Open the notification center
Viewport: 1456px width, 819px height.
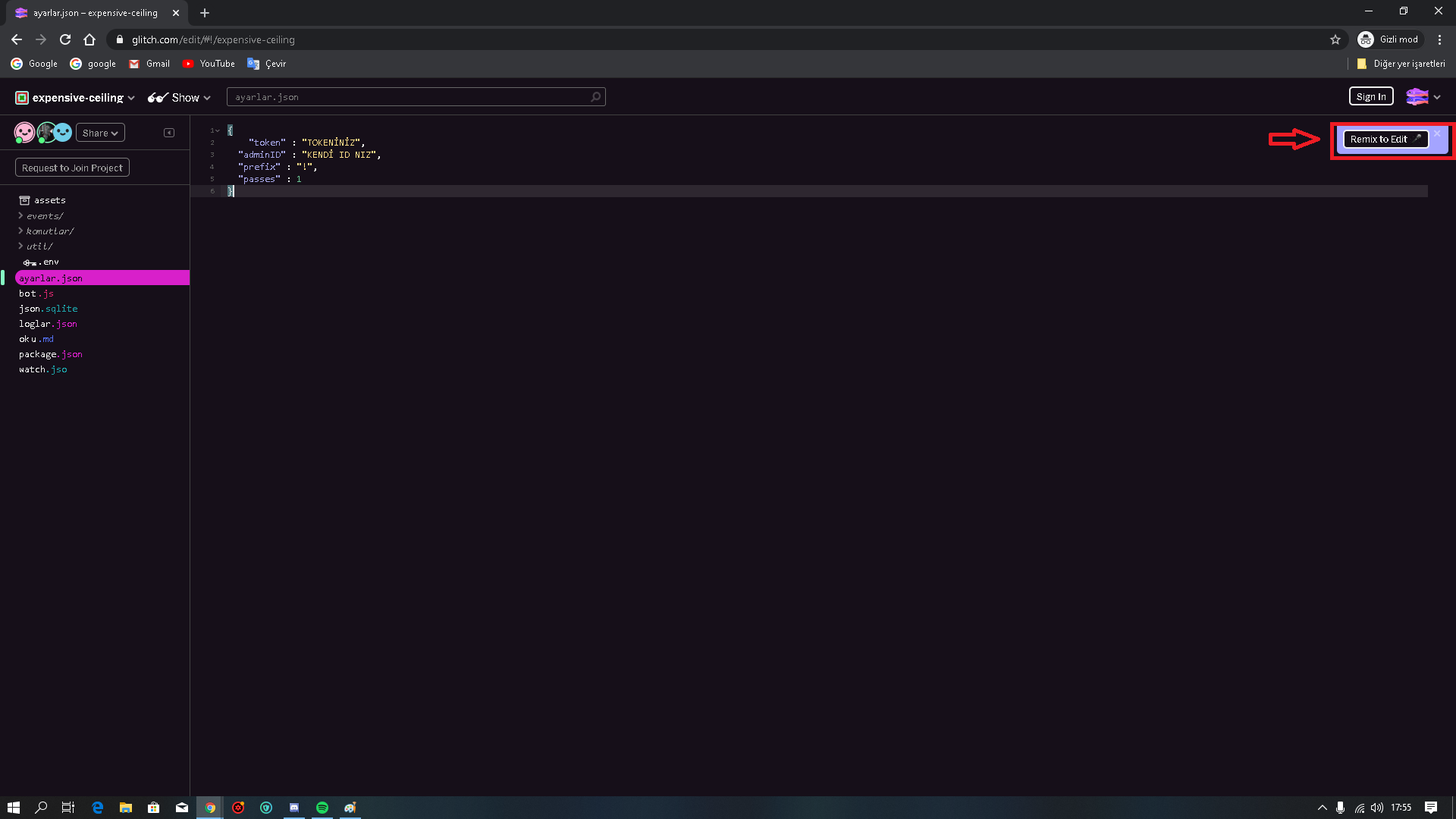coord(1431,808)
